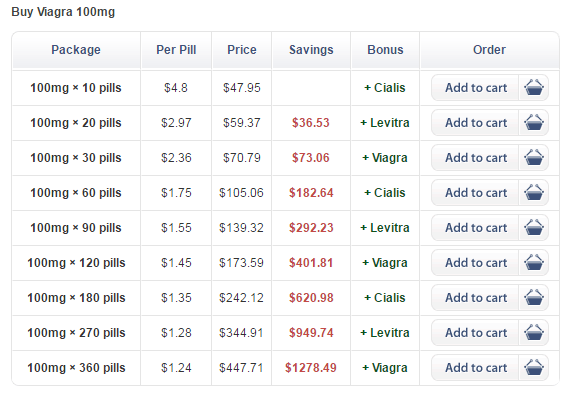Click the Per Pill column header

pyautogui.click(x=176, y=50)
